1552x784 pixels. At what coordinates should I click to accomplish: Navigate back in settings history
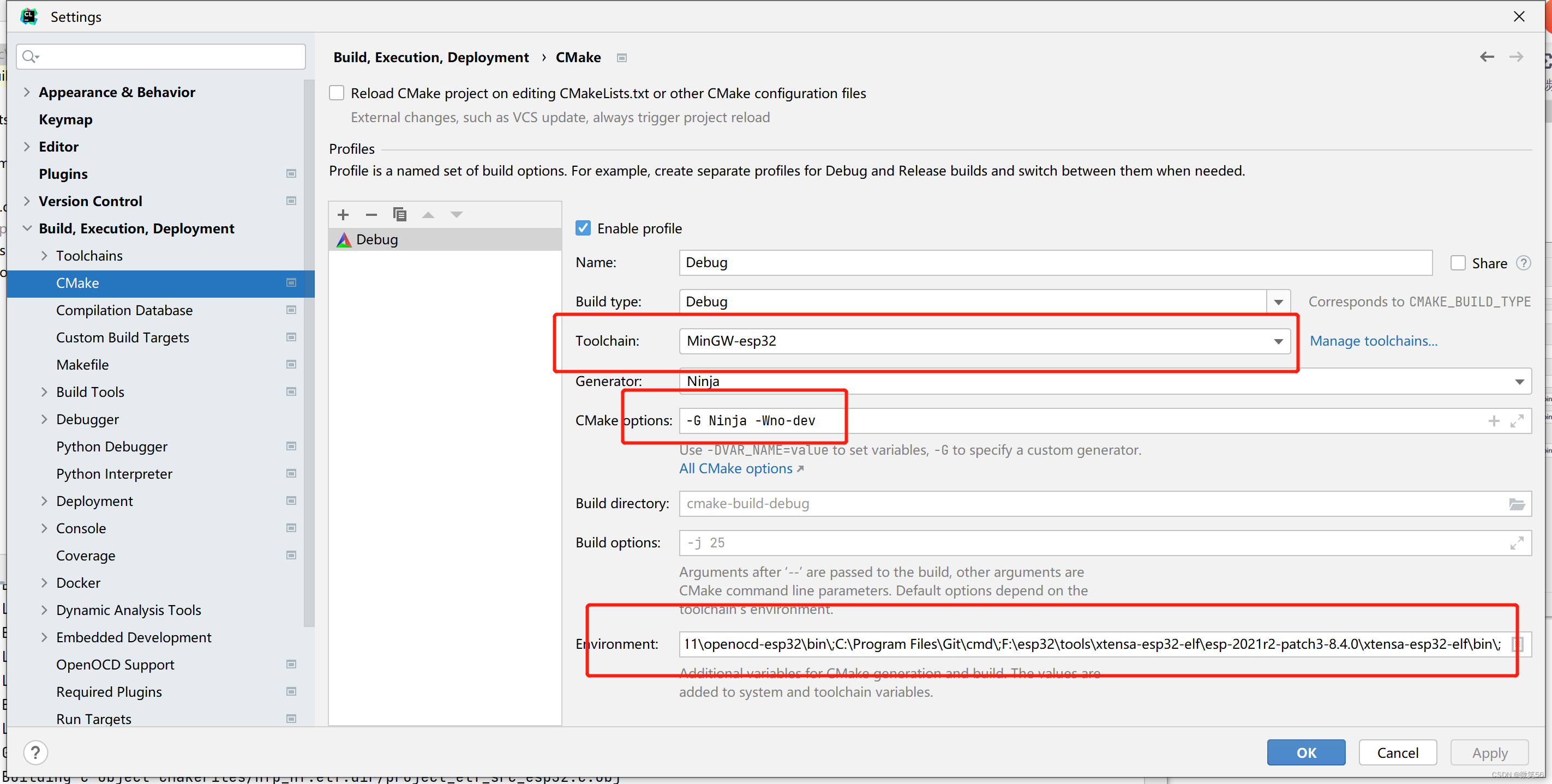click(x=1487, y=57)
